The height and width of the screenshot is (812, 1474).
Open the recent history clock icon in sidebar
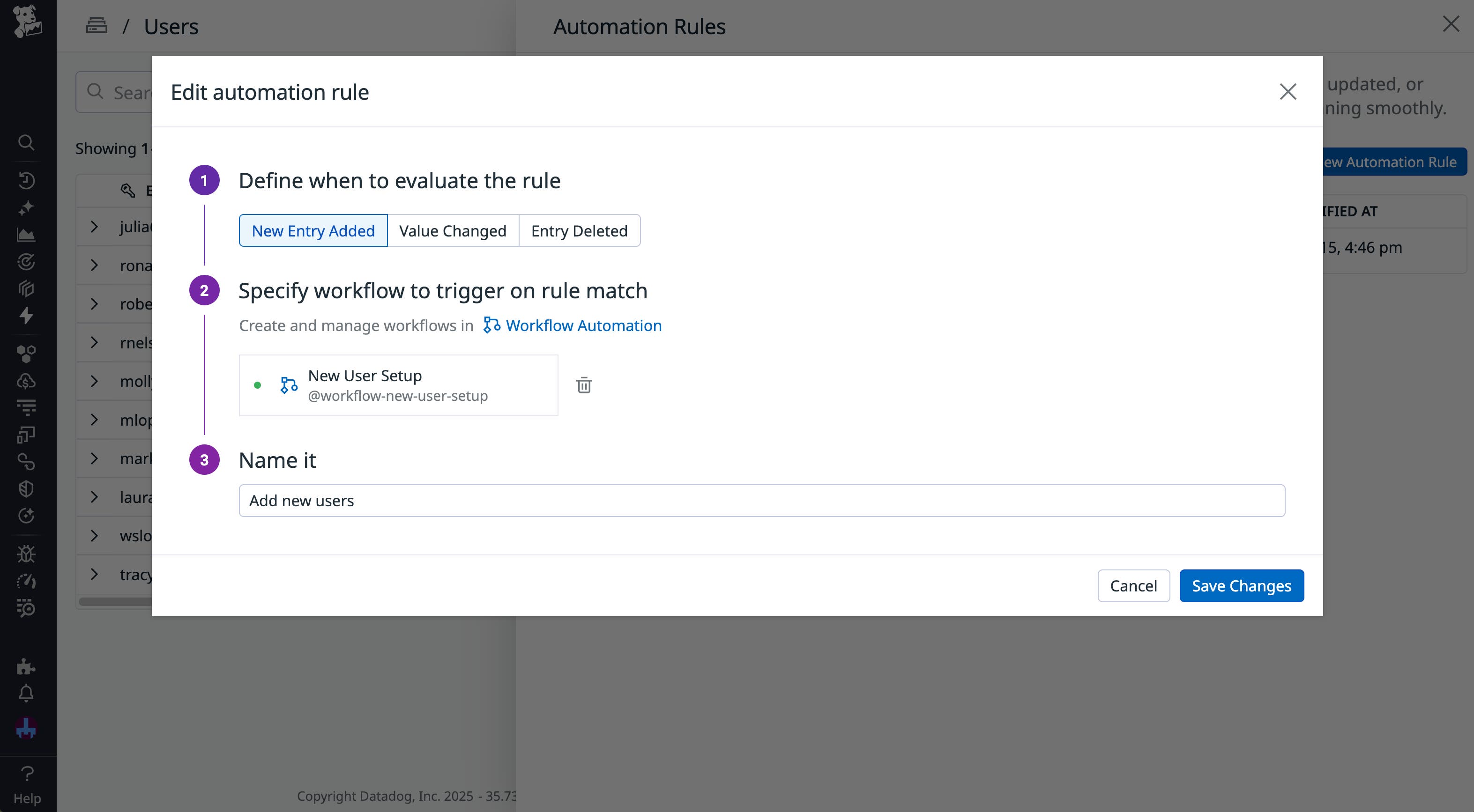[x=26, y=180]
